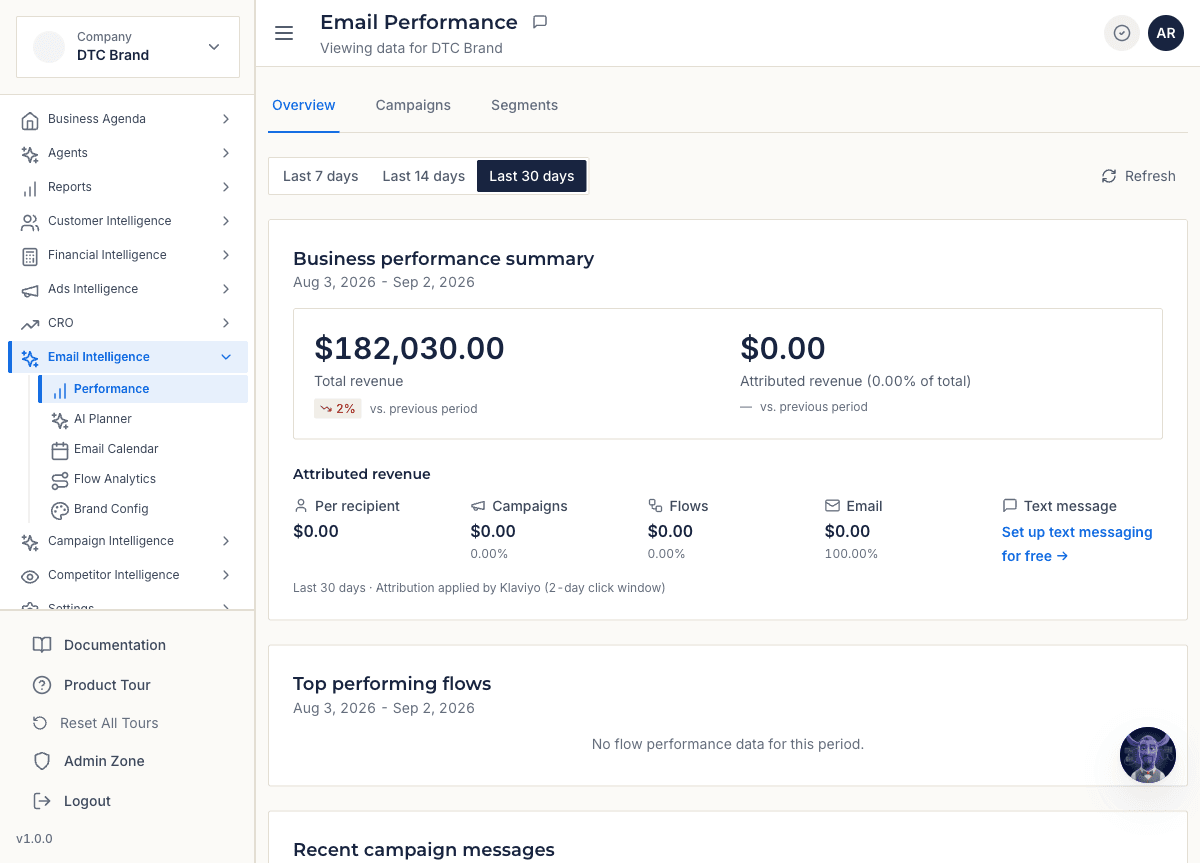Click the comment icon beside Email Performance

pos(540,22)
